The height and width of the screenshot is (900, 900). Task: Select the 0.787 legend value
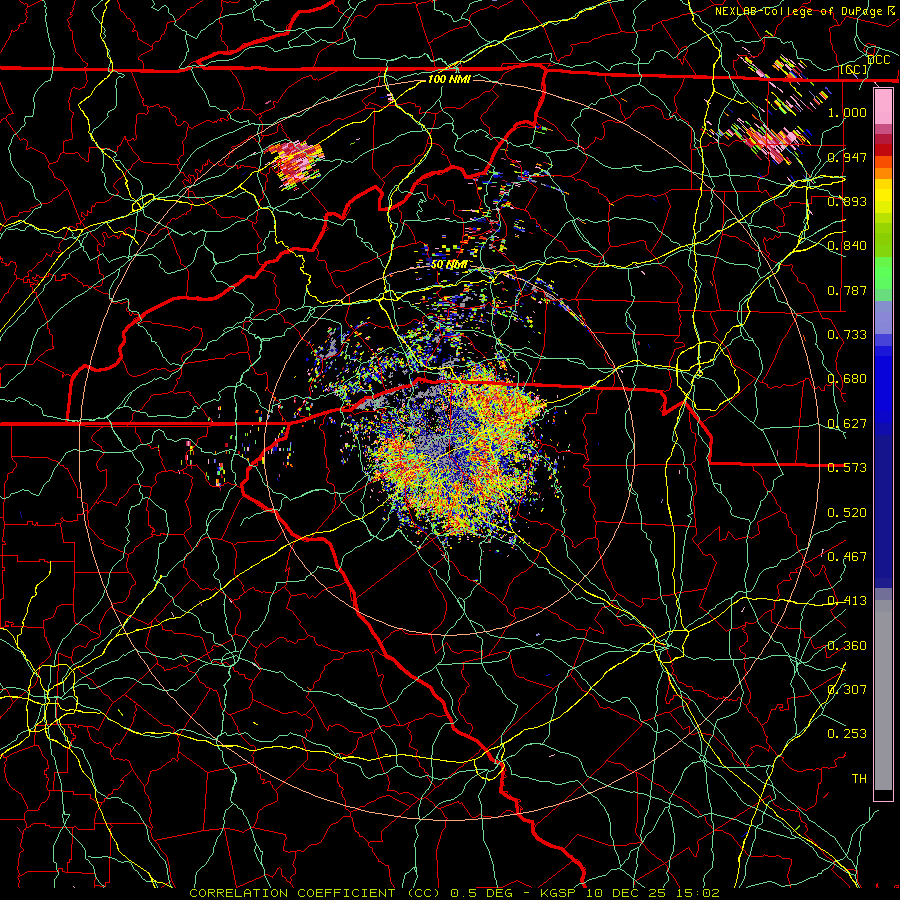pos(847,290)
